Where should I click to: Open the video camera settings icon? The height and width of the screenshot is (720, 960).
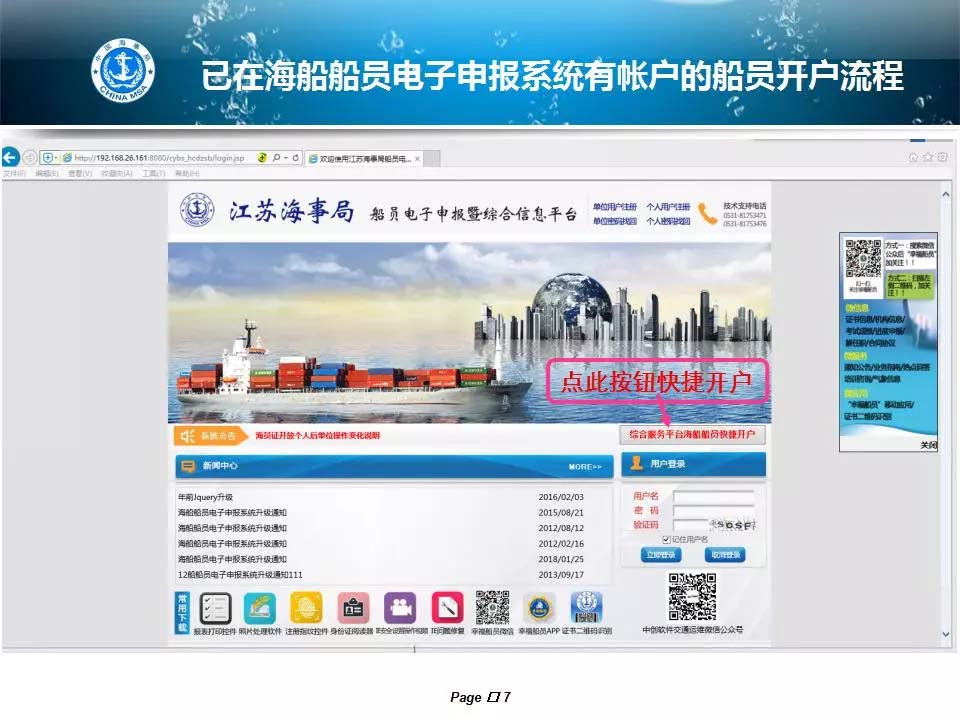[400, 608]
